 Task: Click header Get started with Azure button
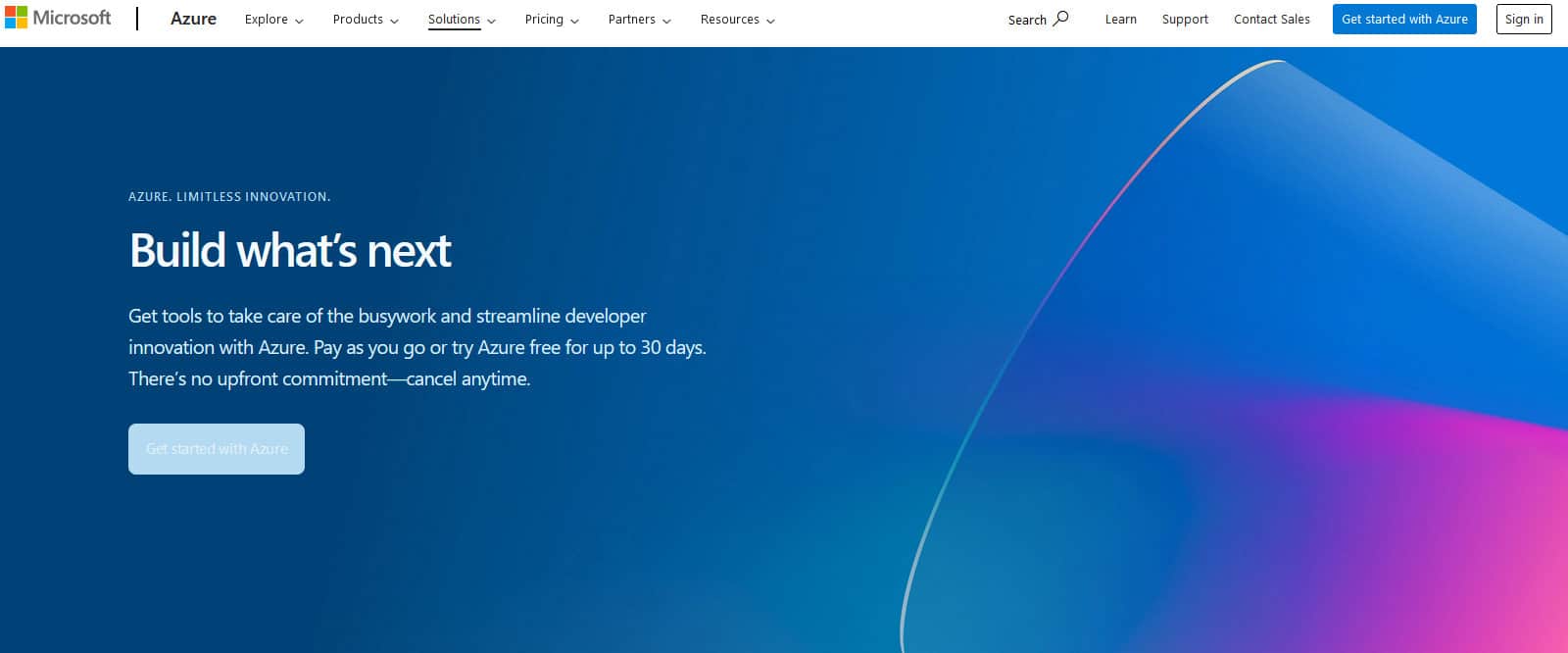(x=1404, y=19)
